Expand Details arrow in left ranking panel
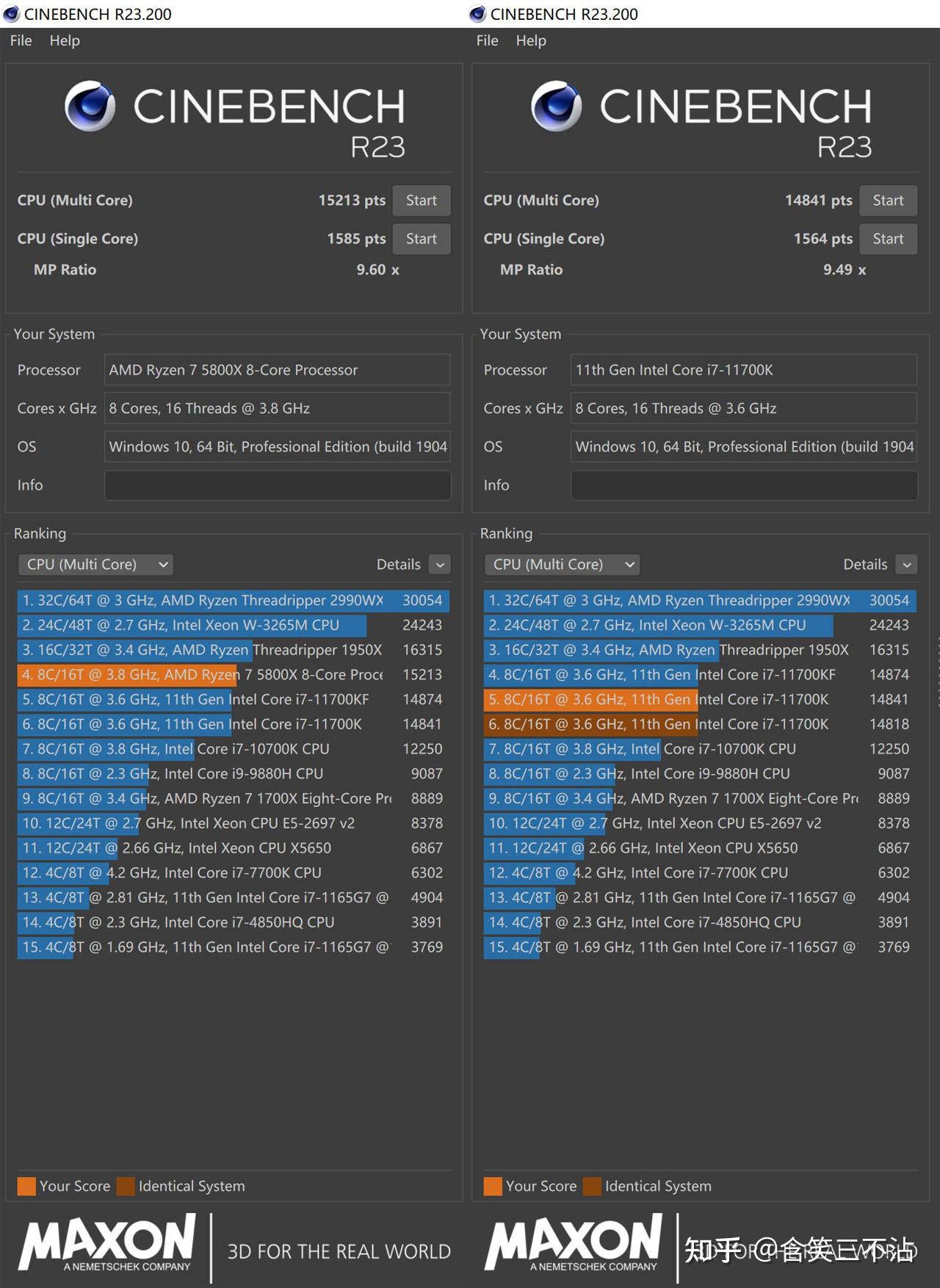The width and height of the screenshot is (940, 1288). point(440,565)
